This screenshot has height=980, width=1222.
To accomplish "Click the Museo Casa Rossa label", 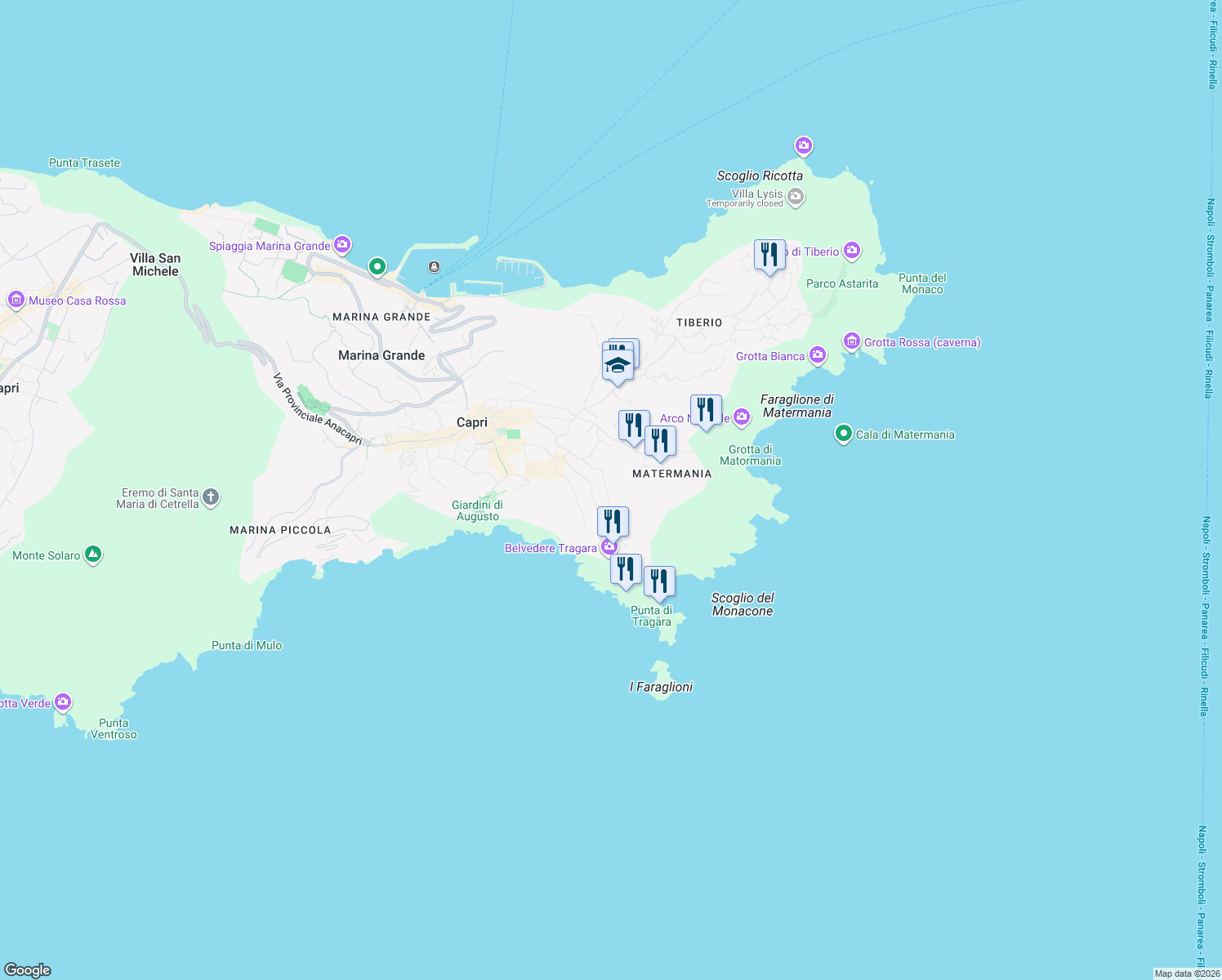I will click(78, 301).
